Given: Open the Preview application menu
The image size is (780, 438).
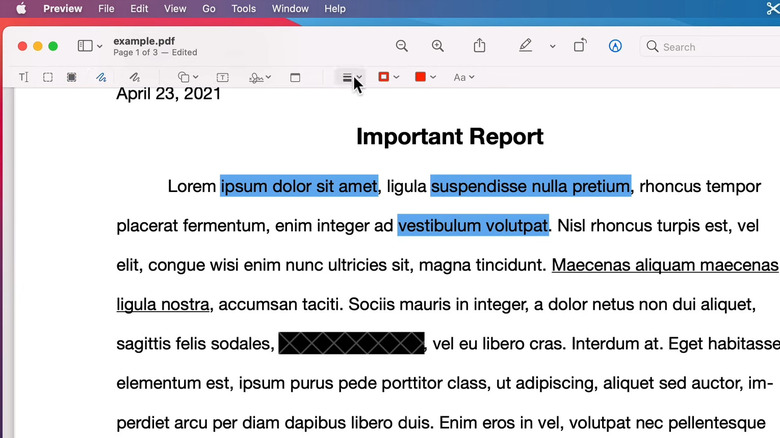Looking at the screenshot, I should 63,8.
